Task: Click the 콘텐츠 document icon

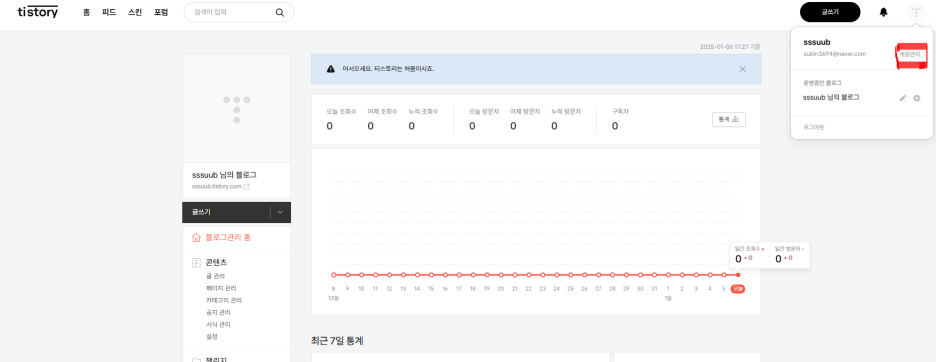Action: (196, 263)
